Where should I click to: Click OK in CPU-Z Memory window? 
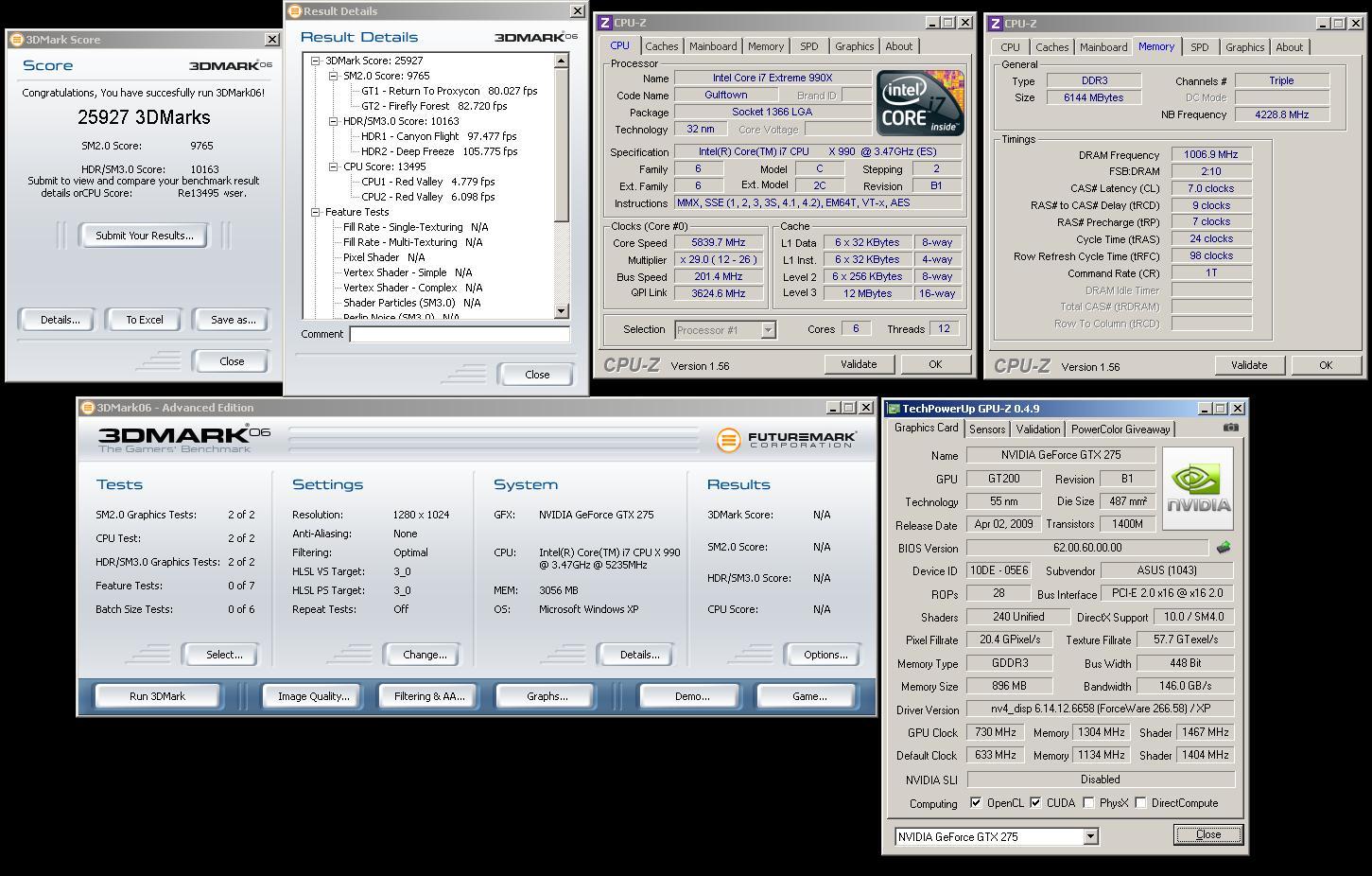[x=1326, y=365]
